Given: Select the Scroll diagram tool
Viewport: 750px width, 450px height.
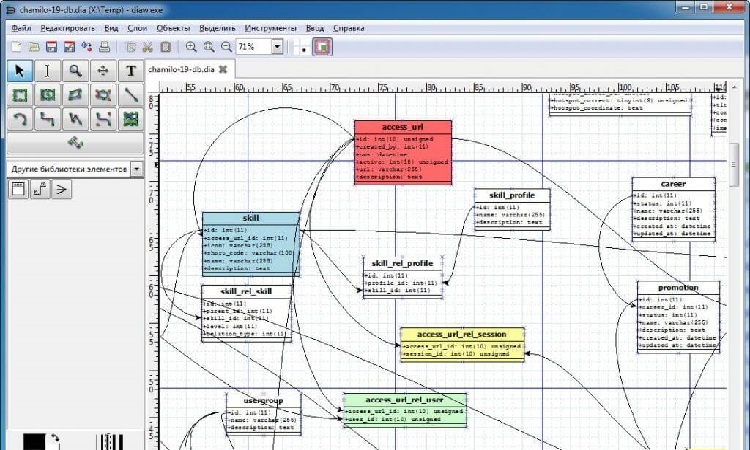Looking at the screenshot, I should [103, 71].
